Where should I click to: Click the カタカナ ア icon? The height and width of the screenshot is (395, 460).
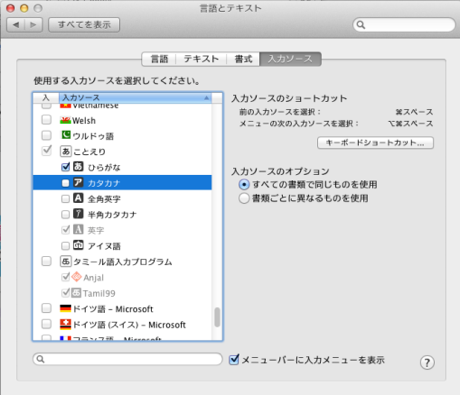(x=78, y=182)
